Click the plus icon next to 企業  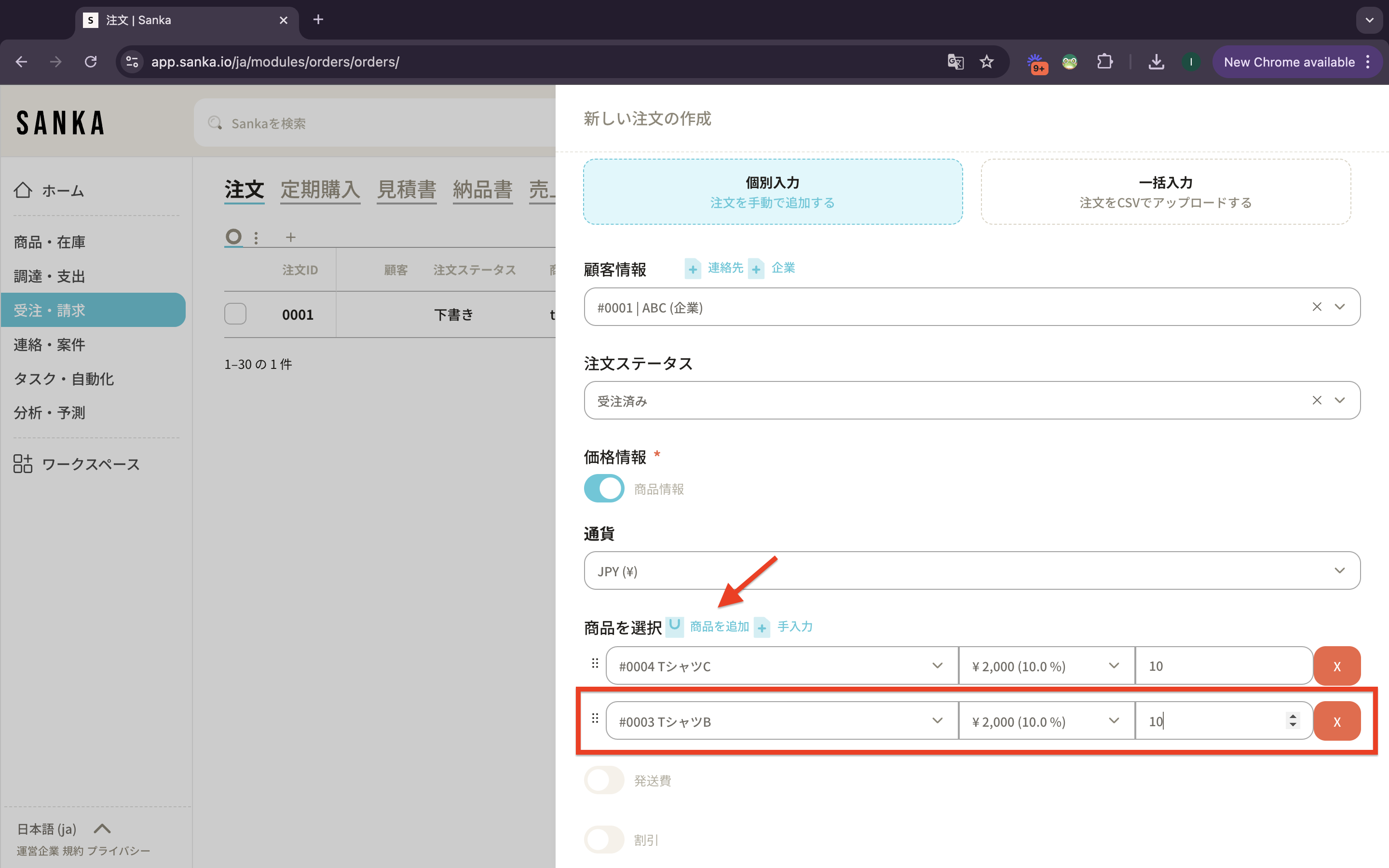[x=757, y=269]
